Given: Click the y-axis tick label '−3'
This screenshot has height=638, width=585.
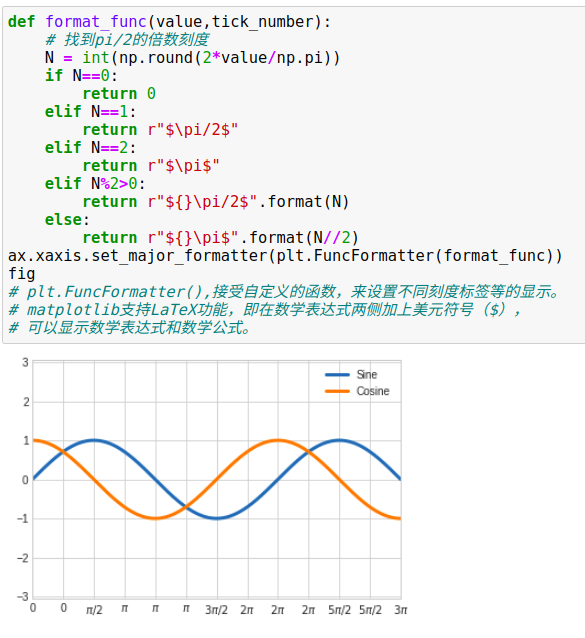Looking at the screenshot, I should pyautogui.click(x=23, y=597).
